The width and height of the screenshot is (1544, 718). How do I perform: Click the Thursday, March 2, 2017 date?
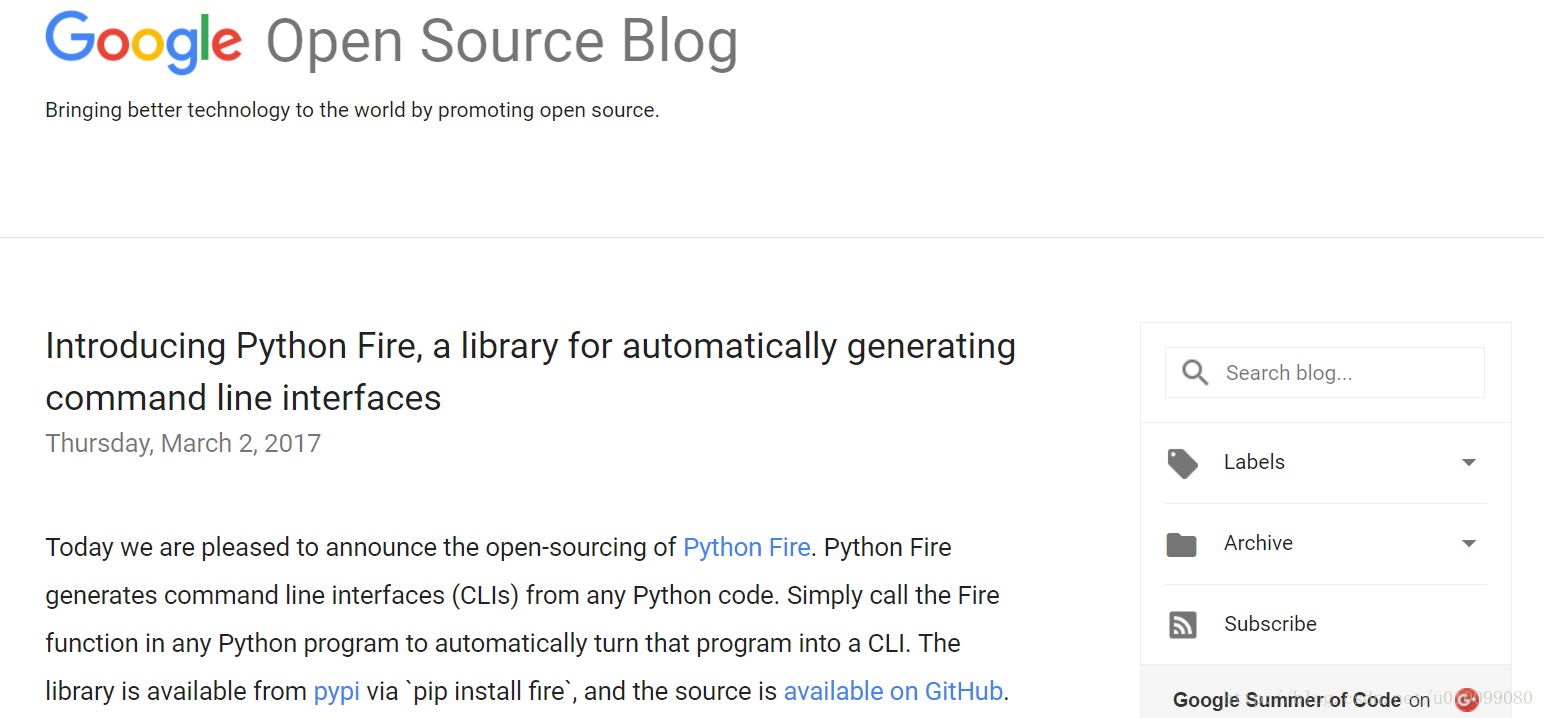pos(183,443)
